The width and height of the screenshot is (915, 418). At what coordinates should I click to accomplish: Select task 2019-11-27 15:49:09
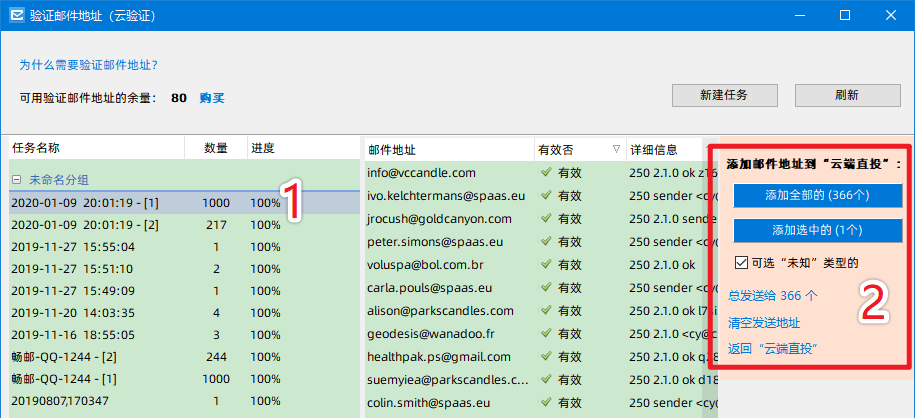click(x=184, y=291)
